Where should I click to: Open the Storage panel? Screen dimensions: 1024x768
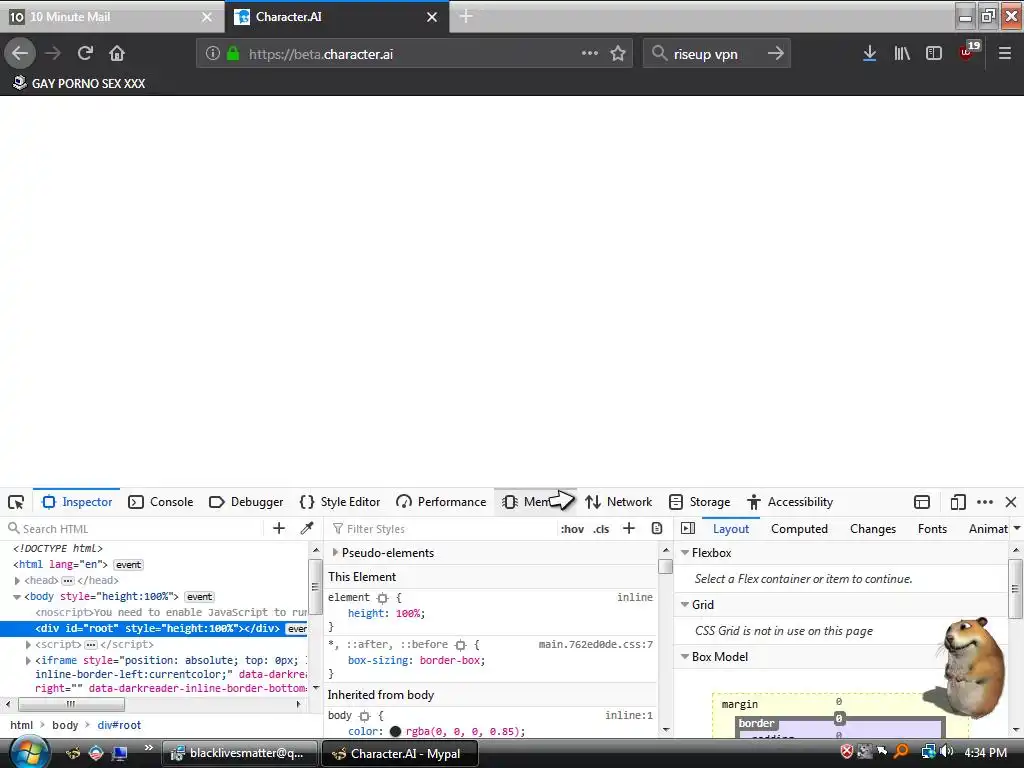[x=699, y=502]
